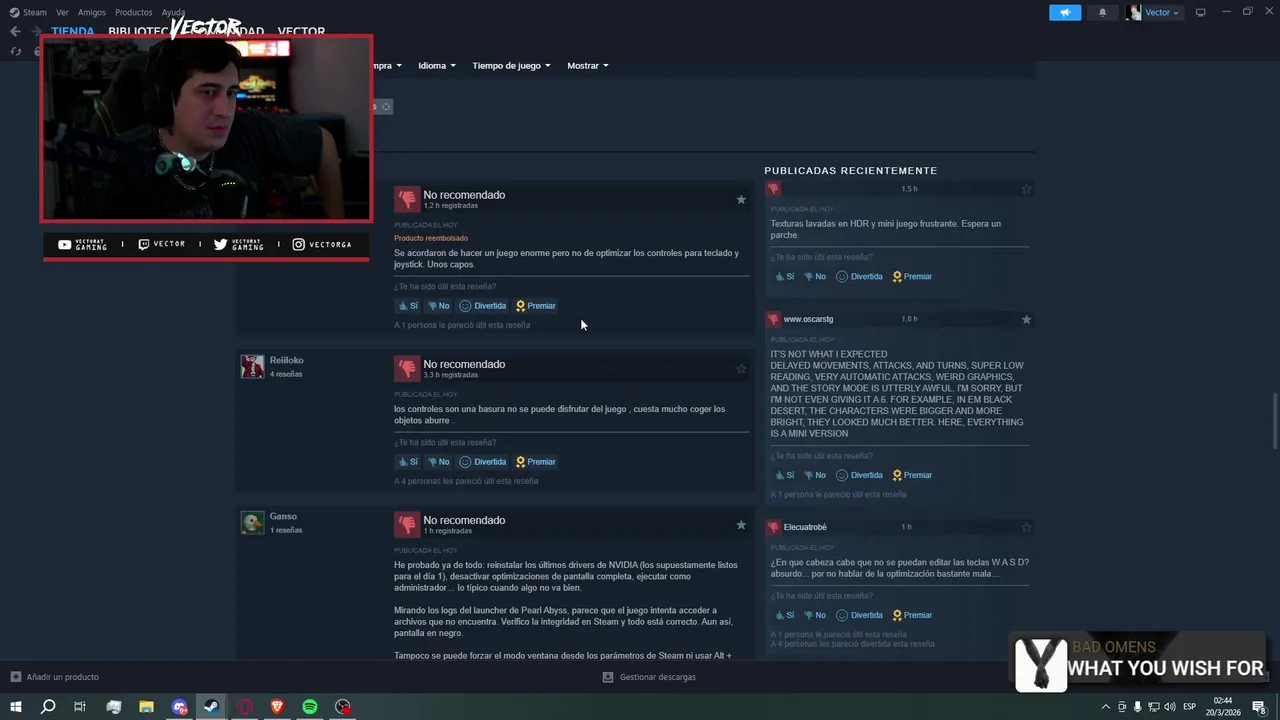Open File Explorer from the taskbar

(x=146, y=707)
